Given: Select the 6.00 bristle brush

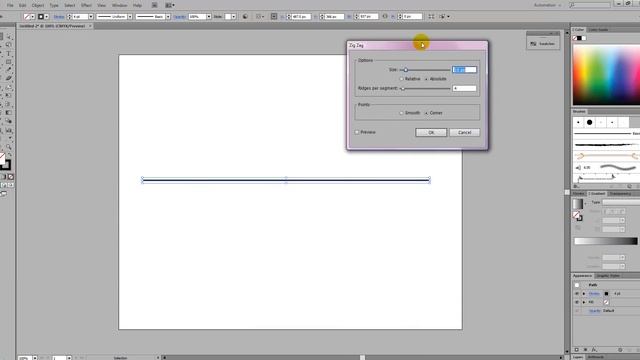Looking at the screenshot, I should click(606, 167).
